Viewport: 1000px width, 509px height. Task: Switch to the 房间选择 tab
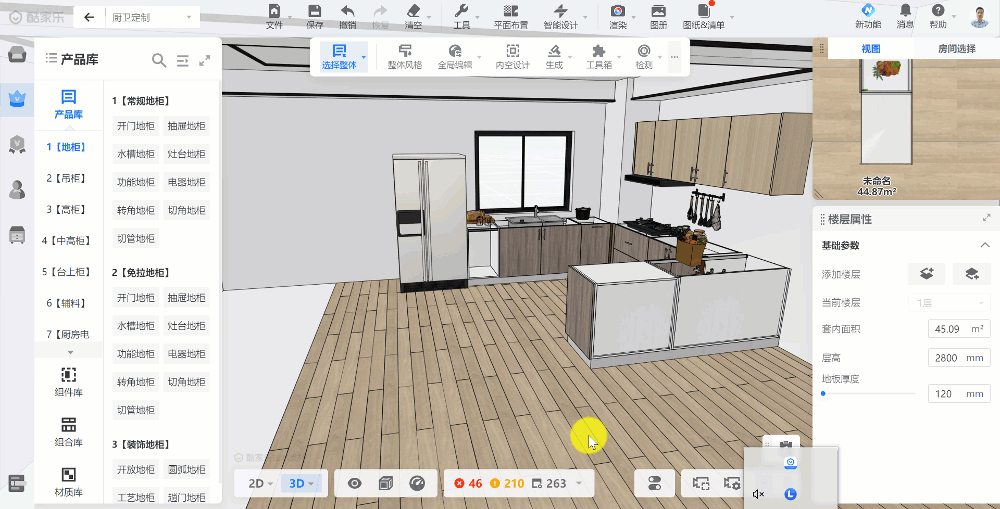pyautogui.click(x=957, y=48)
